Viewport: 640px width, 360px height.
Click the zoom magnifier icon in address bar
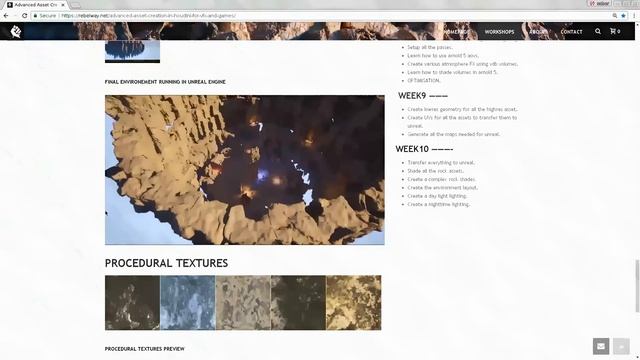click(x=615, y=16)
